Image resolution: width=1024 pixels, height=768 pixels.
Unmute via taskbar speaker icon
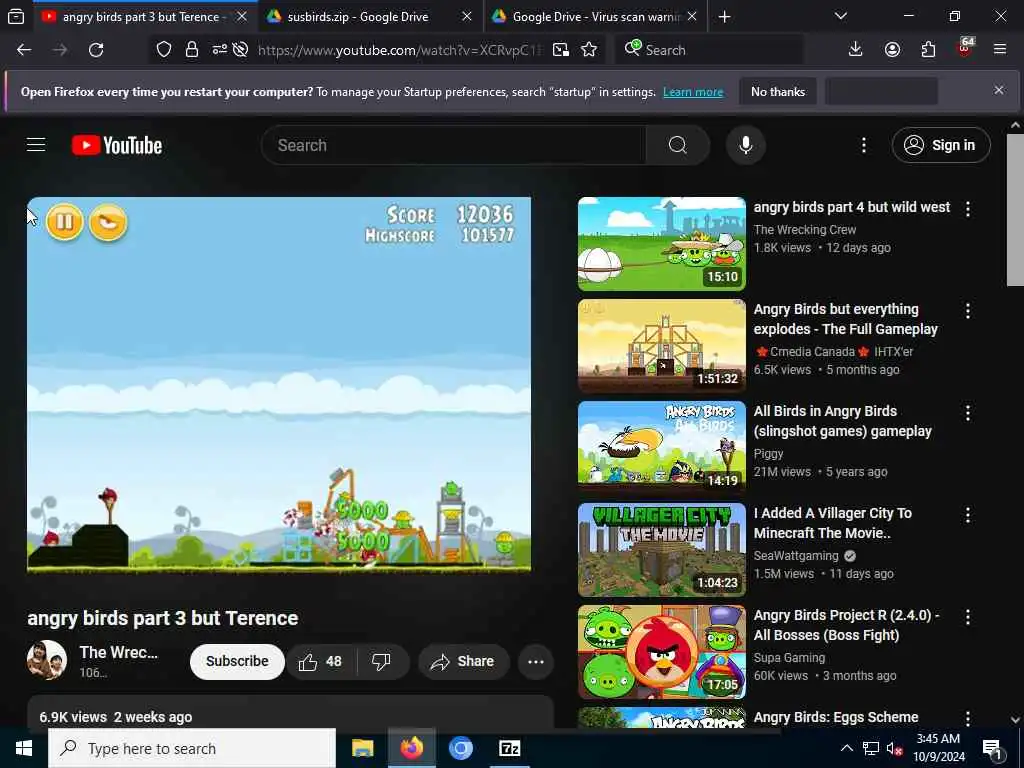pyautogui.click(x=893, y=748)
